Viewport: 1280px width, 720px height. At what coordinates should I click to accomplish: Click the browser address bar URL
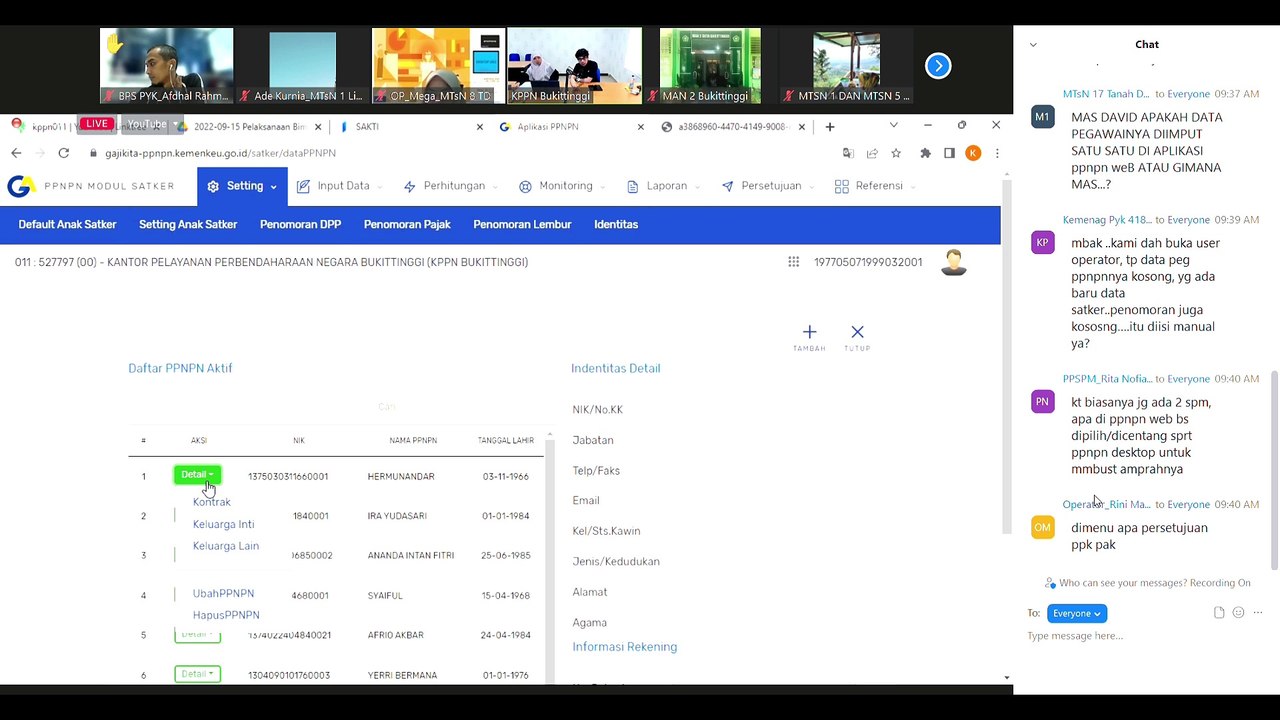click(220, 153)
